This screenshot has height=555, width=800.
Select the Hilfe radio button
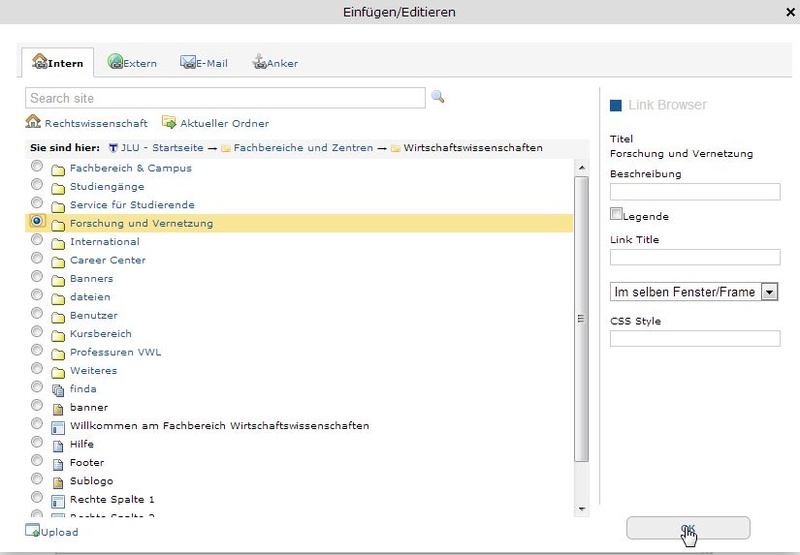click(x=37, y=441)
